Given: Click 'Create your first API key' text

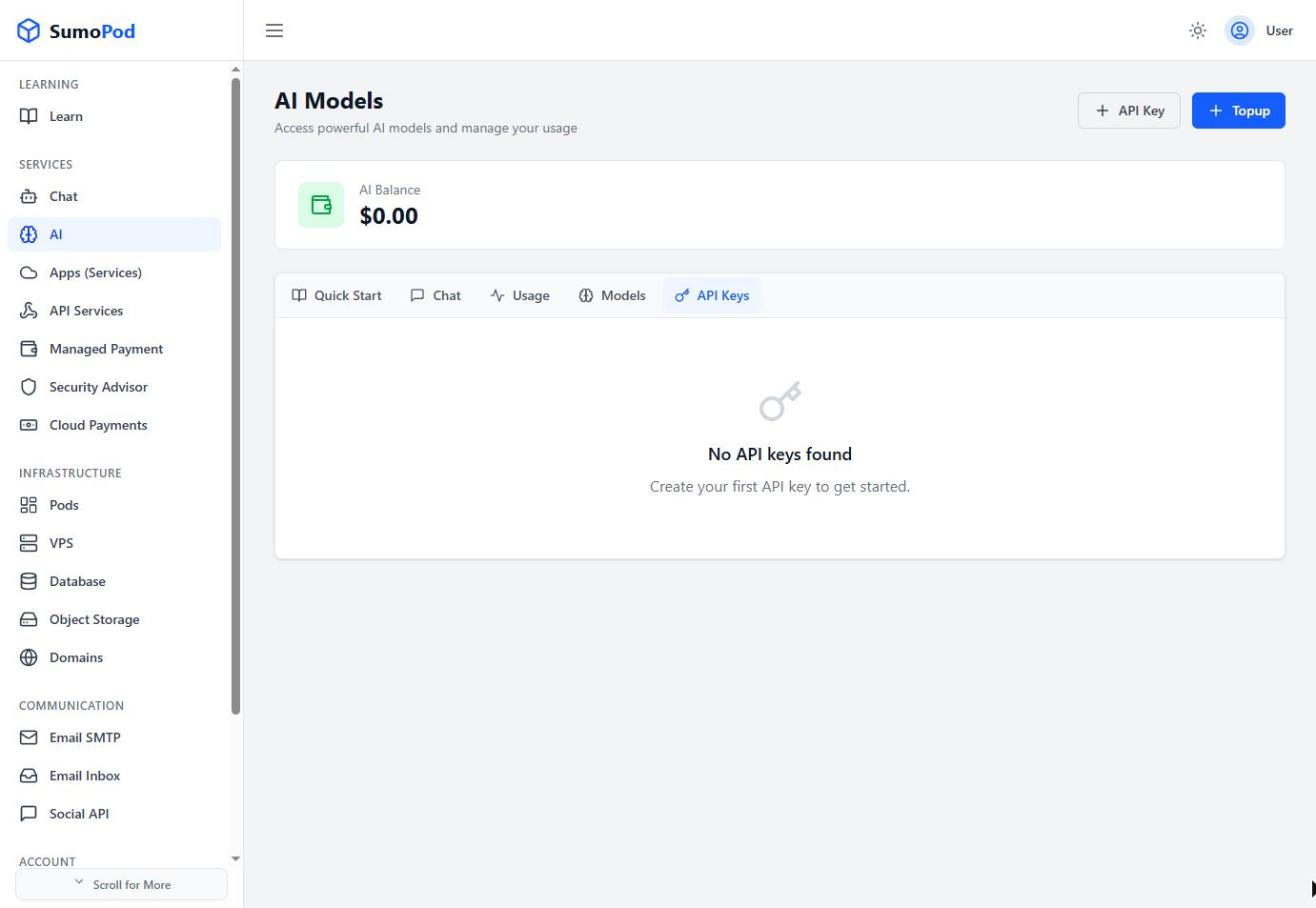Looking at the screenshot, I should point(780,487).
